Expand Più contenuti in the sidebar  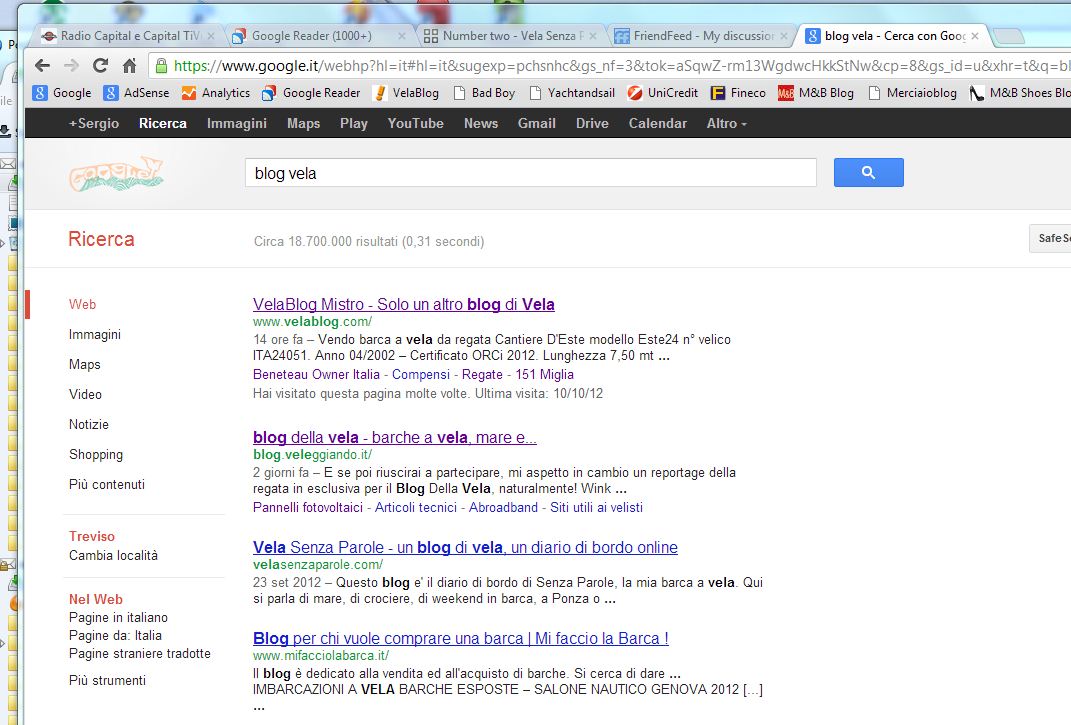(x=107, y=485)
